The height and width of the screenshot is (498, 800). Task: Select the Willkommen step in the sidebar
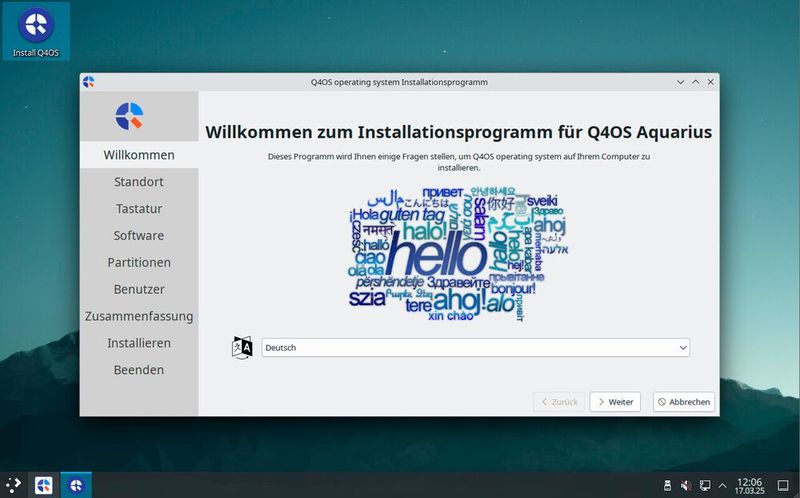(x=139, y=155)
